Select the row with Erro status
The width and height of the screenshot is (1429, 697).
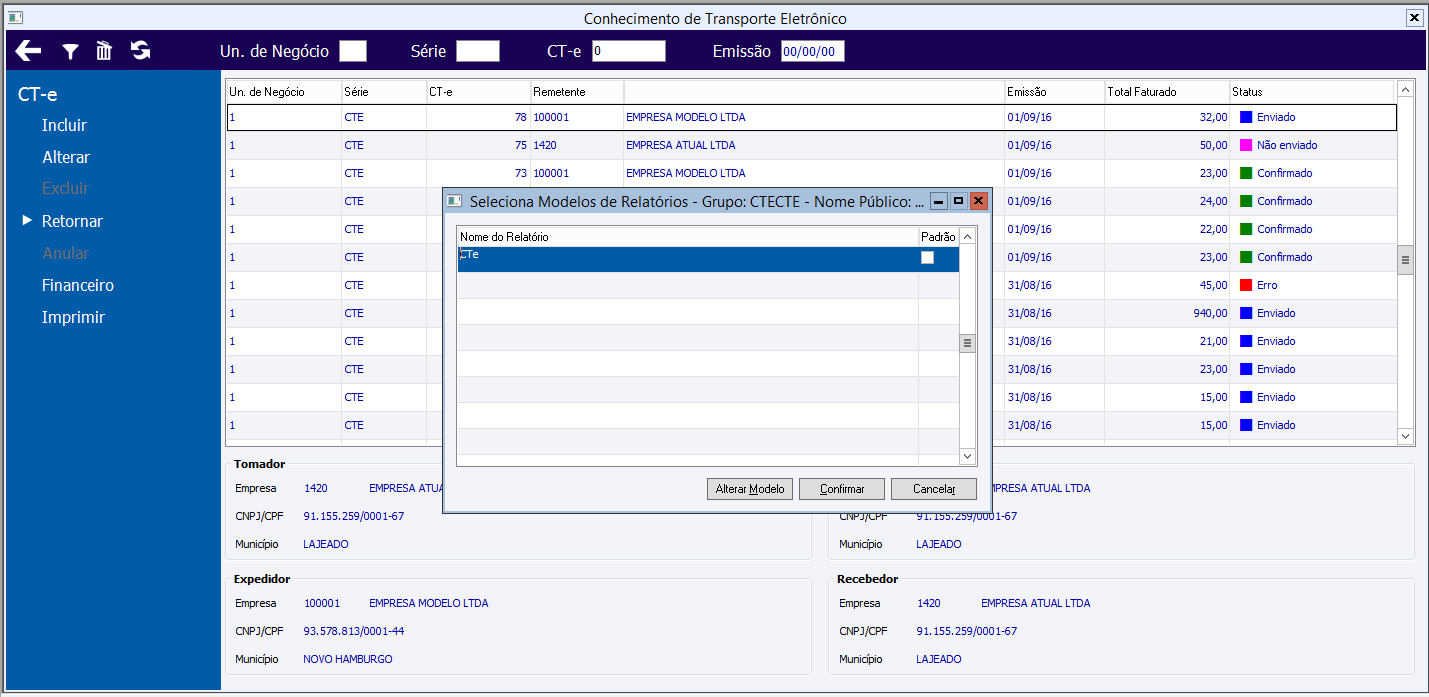(x=811, y=285)
